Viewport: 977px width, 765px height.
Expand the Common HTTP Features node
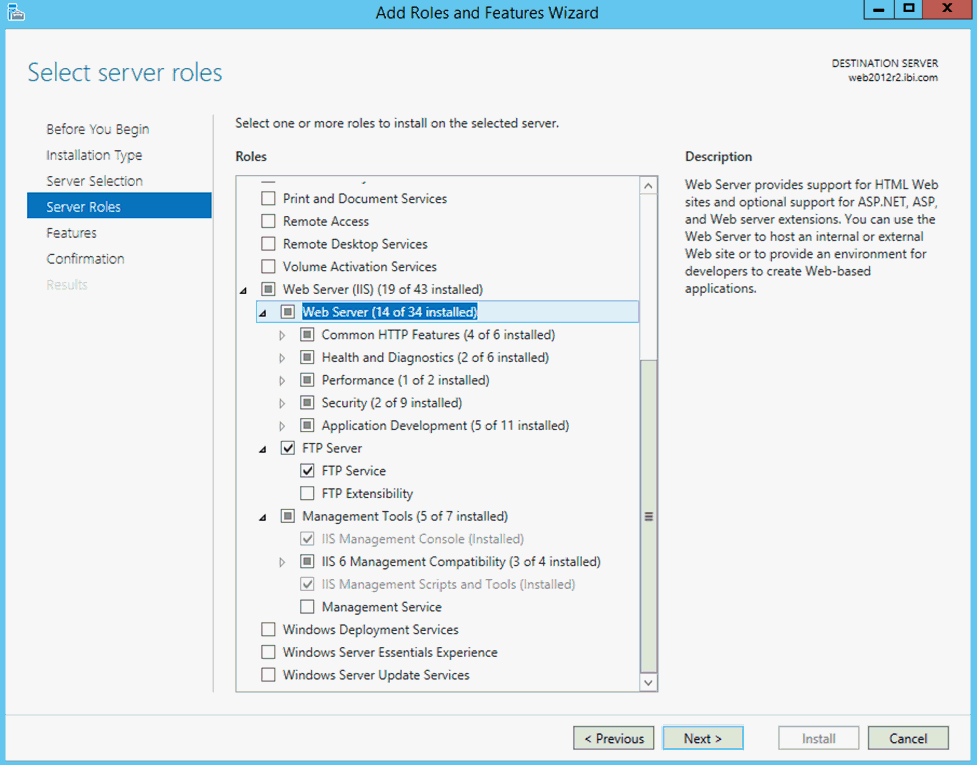(282, 335)
